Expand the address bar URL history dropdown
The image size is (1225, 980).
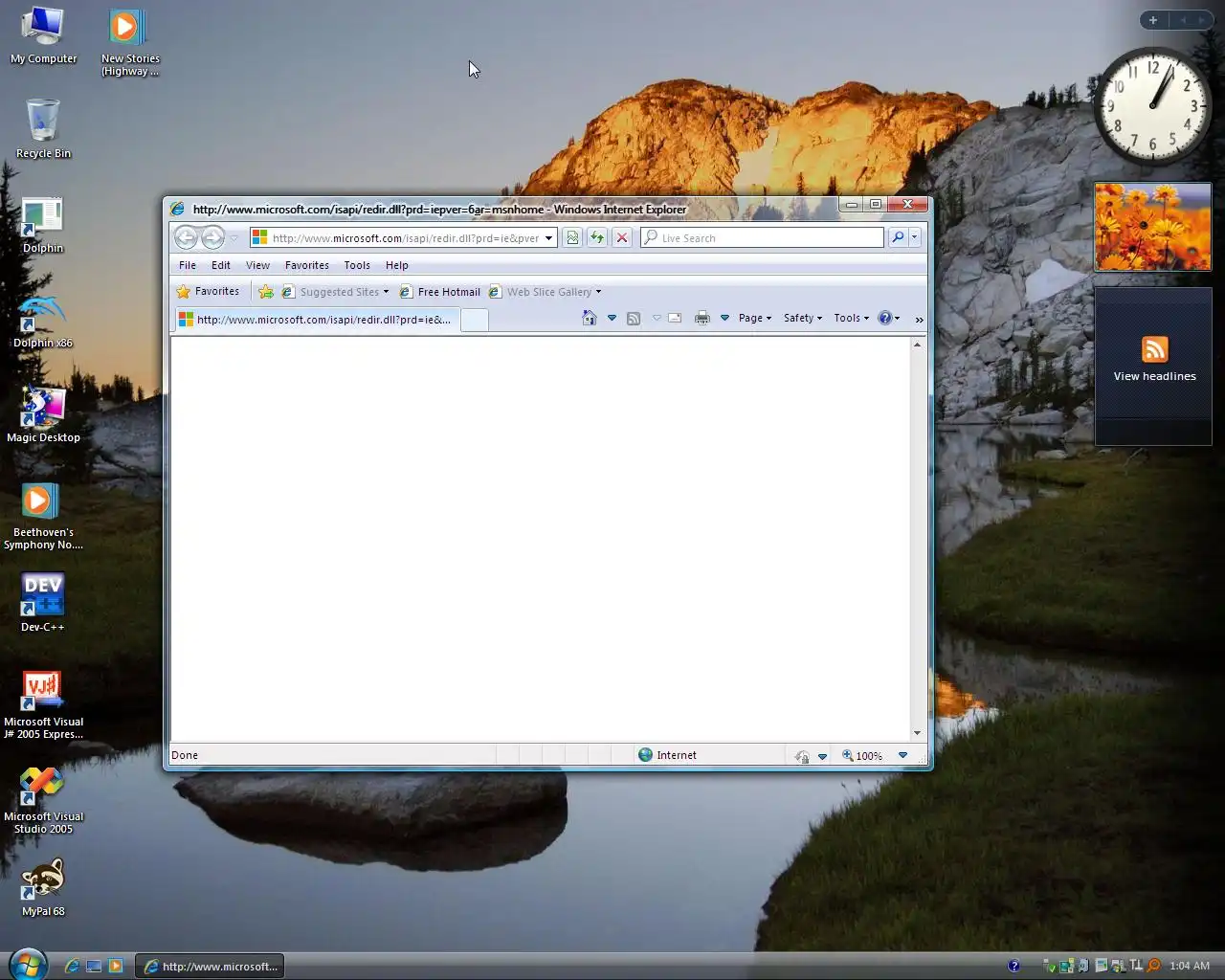click(549, 238)
